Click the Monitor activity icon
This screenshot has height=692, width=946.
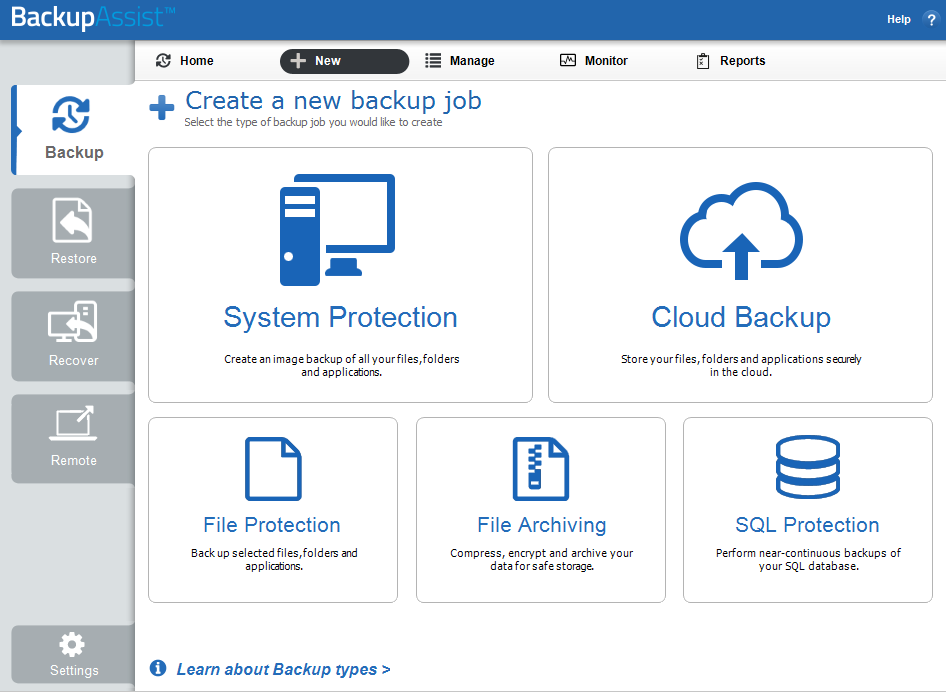coord(568,60)
